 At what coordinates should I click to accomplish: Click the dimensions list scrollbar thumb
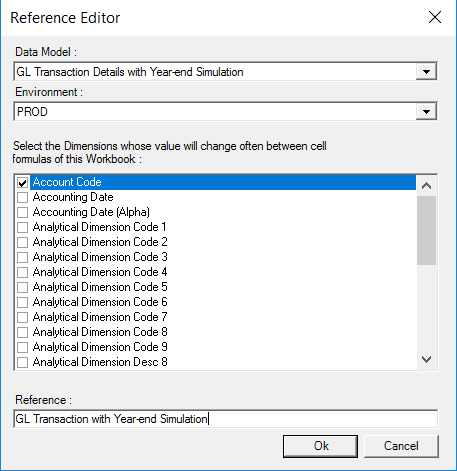coord(427,230)
